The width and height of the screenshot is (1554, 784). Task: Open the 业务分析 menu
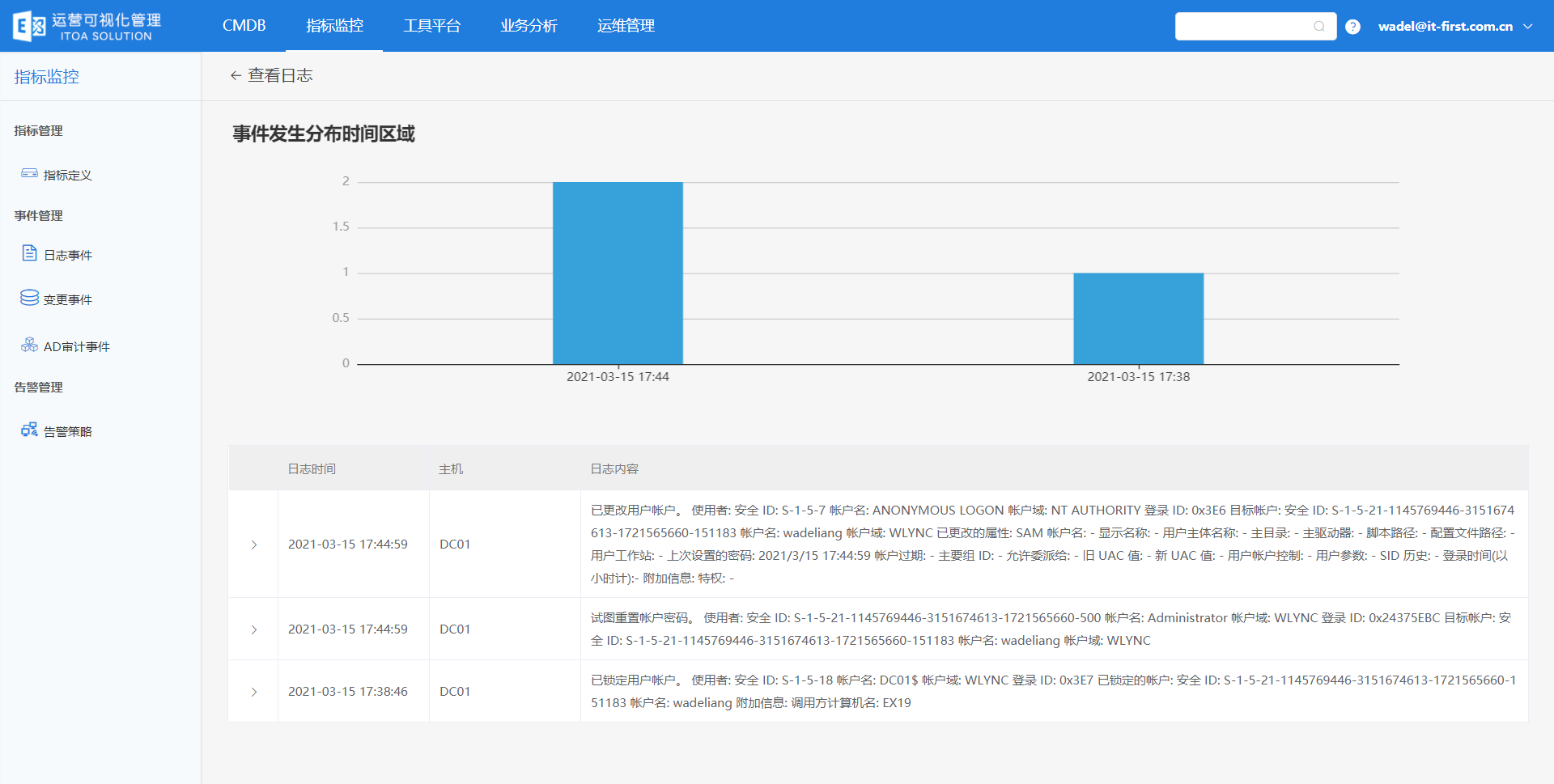(x=529, y=26)
